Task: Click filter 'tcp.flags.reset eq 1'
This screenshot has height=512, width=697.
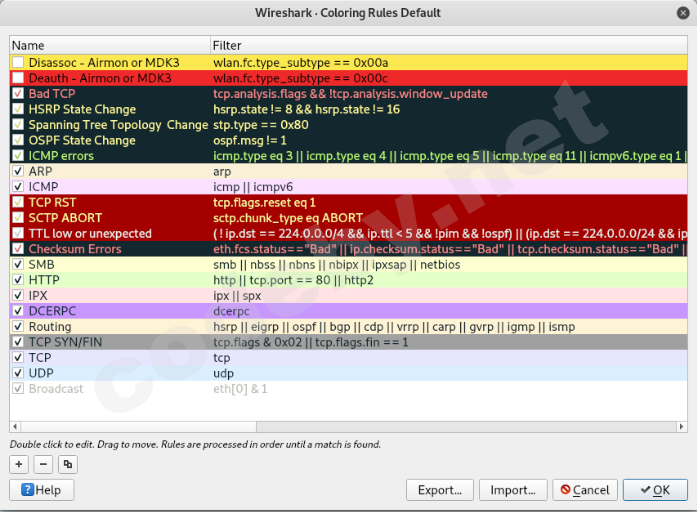Action: [x=264, y=203]
